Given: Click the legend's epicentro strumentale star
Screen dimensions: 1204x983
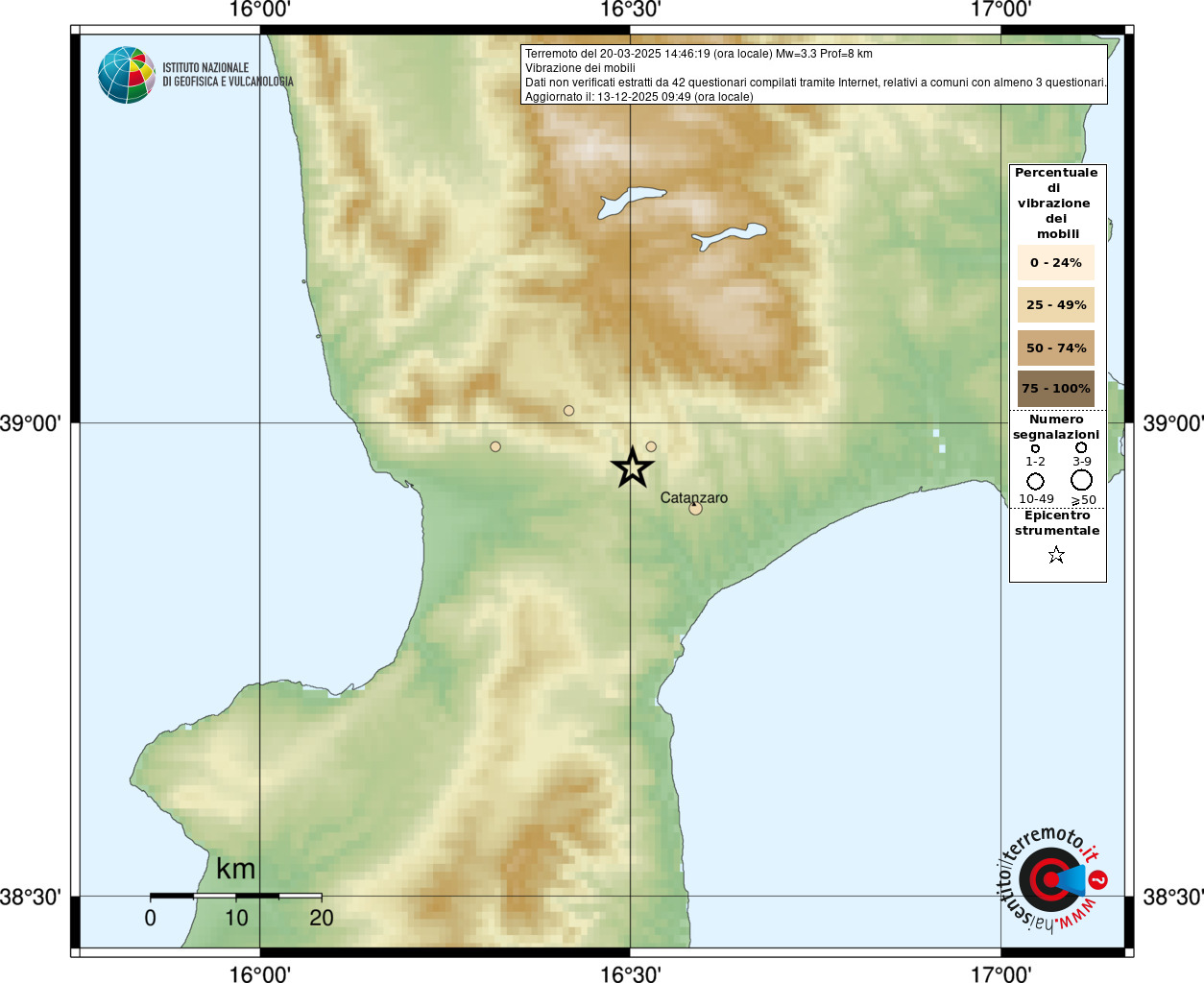Looking at the screenshot, I should (x=1056, y=555).
